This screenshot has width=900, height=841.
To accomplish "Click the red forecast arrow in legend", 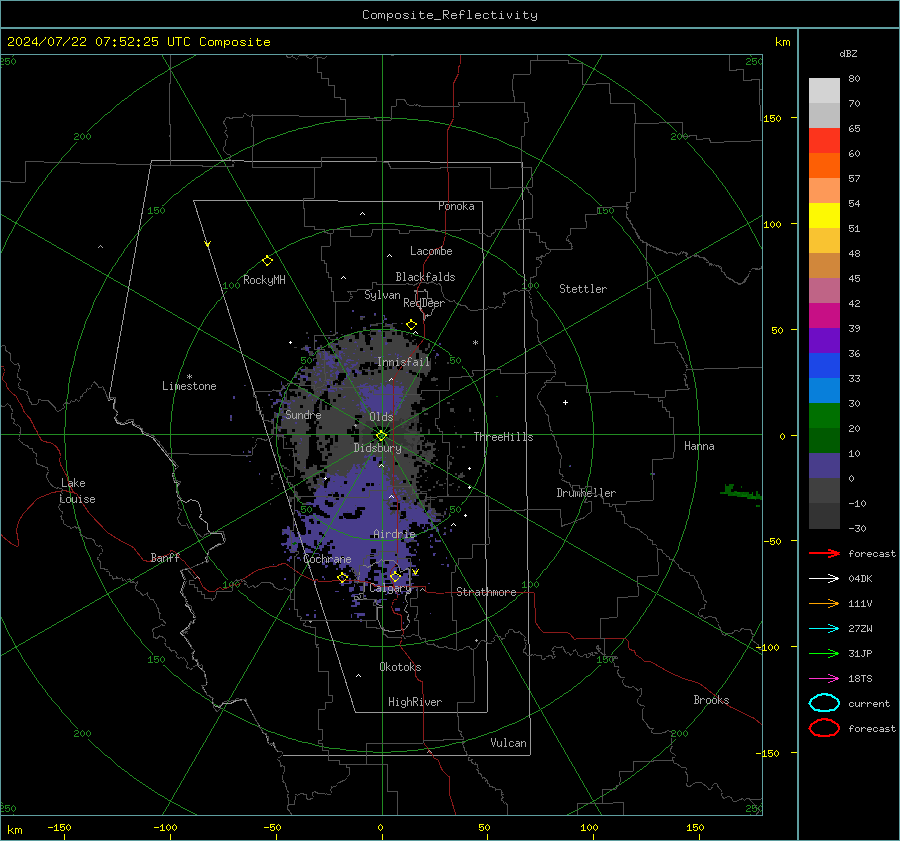I will [x=824, y=553].
